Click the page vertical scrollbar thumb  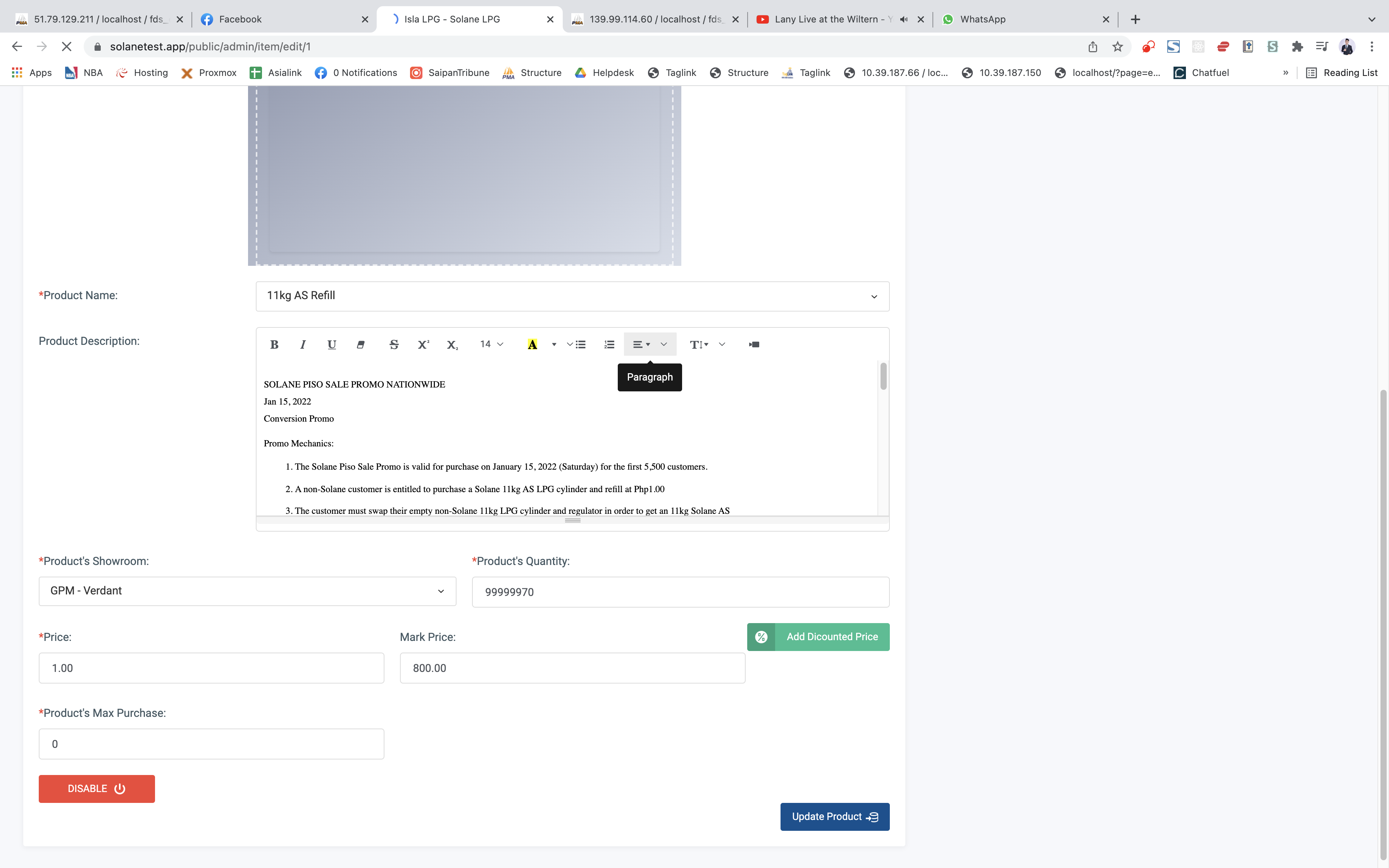click(x=1383, y=626)
